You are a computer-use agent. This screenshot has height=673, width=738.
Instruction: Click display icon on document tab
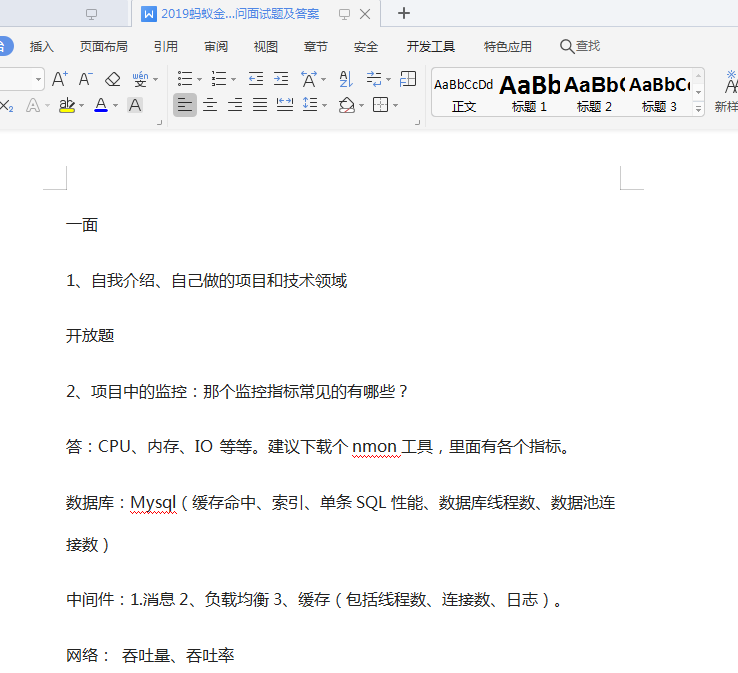tap(344, 14)
